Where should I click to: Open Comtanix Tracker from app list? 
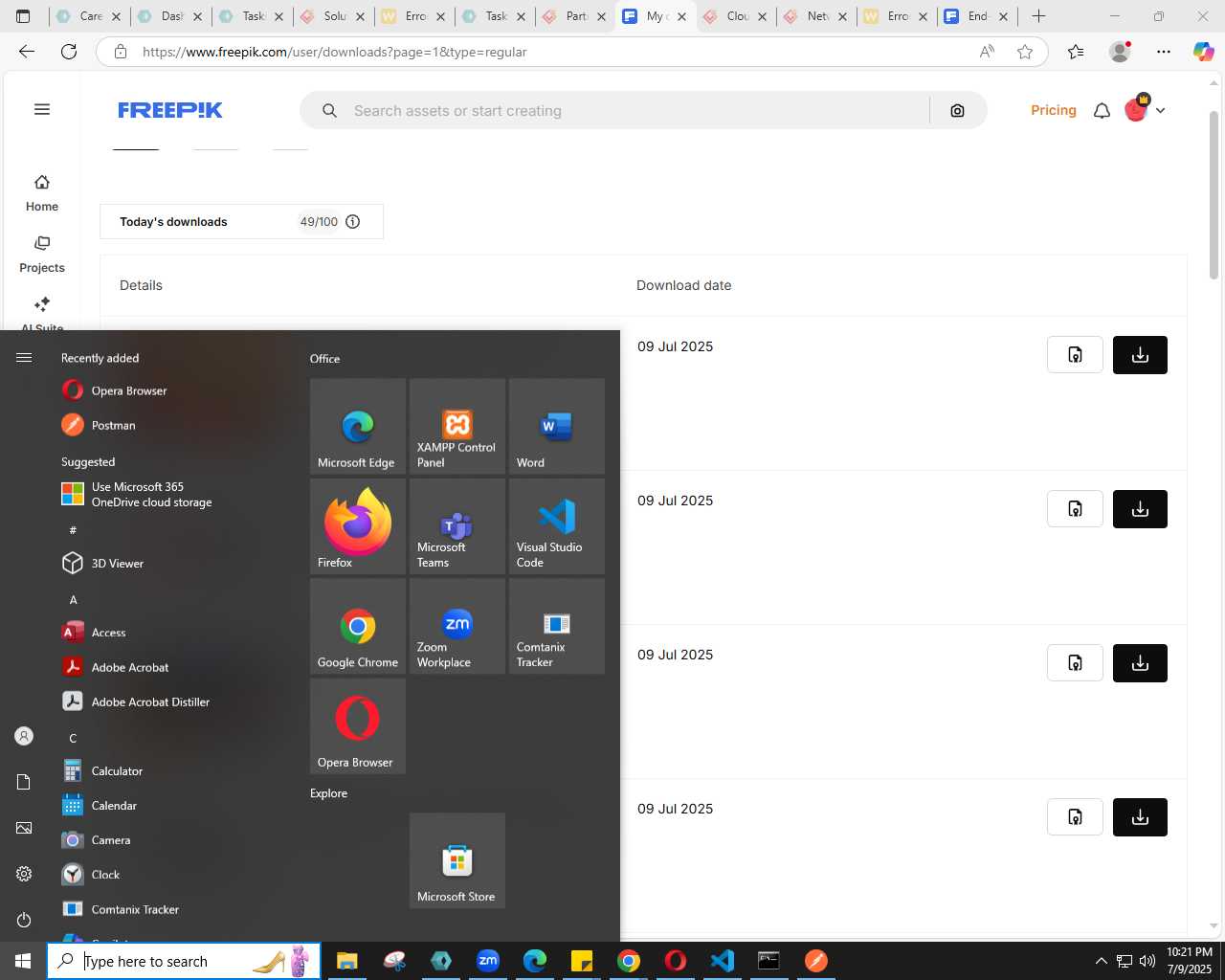172,909
